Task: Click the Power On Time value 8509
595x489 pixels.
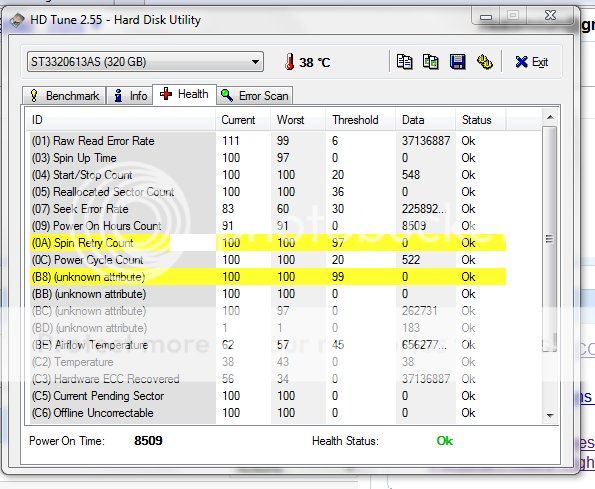Action: coord(148,441)
